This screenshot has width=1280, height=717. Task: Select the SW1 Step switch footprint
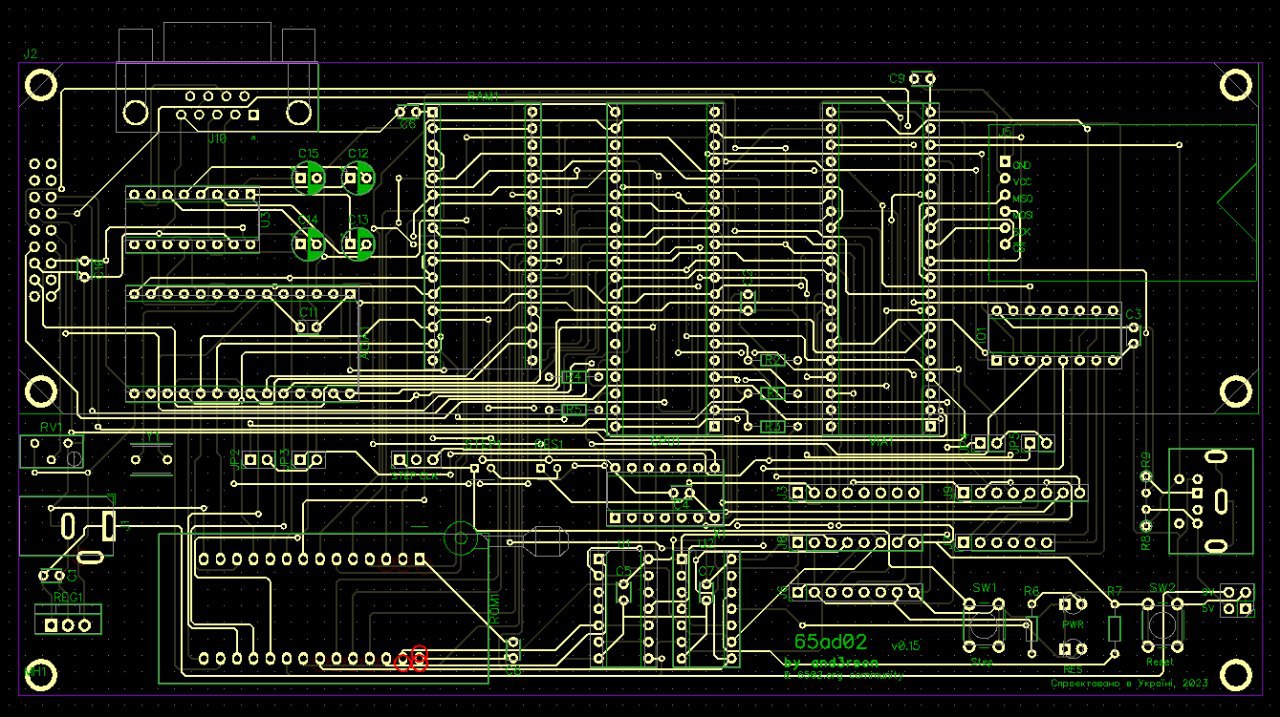click(985, 625)
